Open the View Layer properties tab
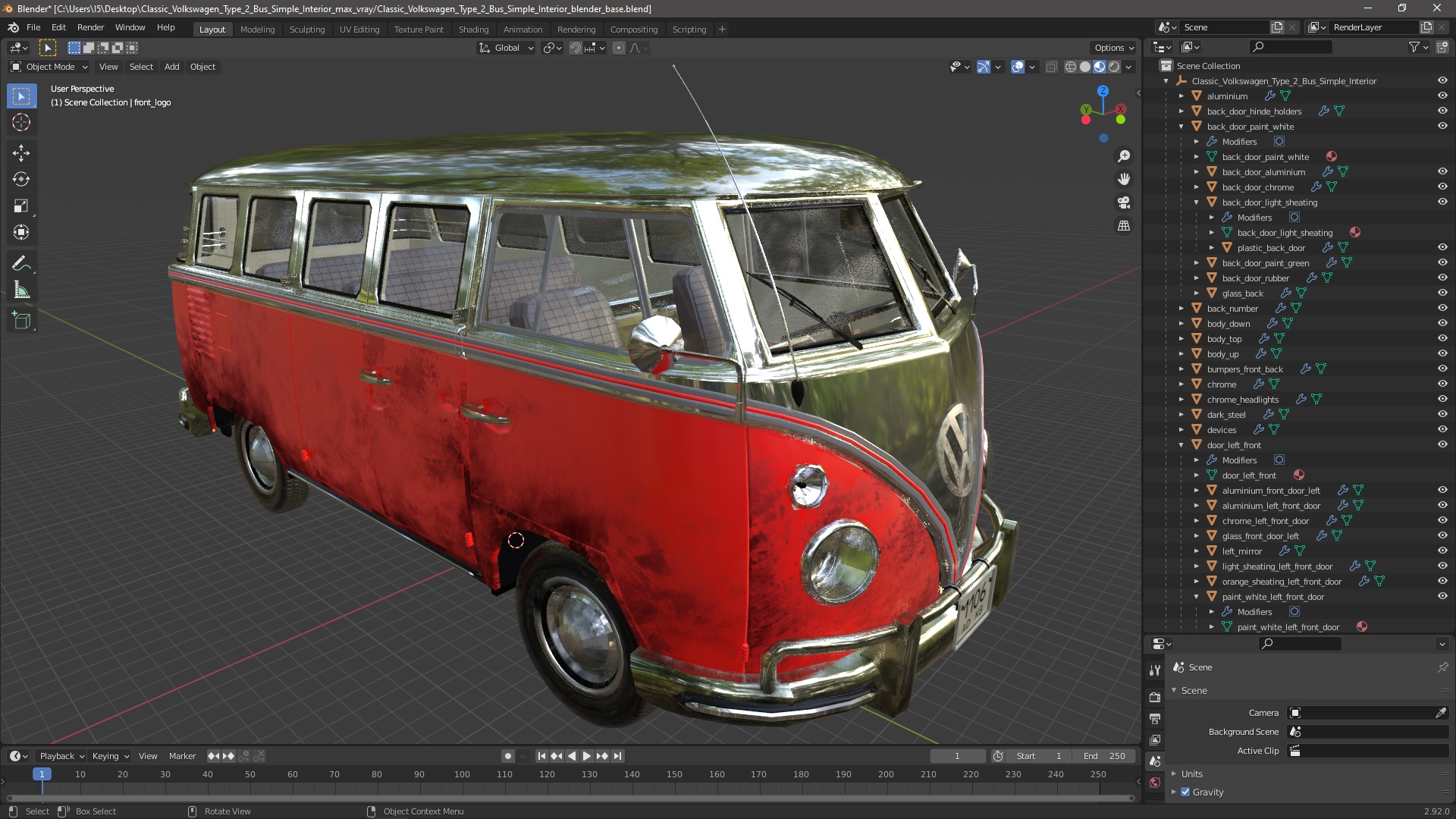Screen dimensions: 1456x819 tap(1155, 739)
